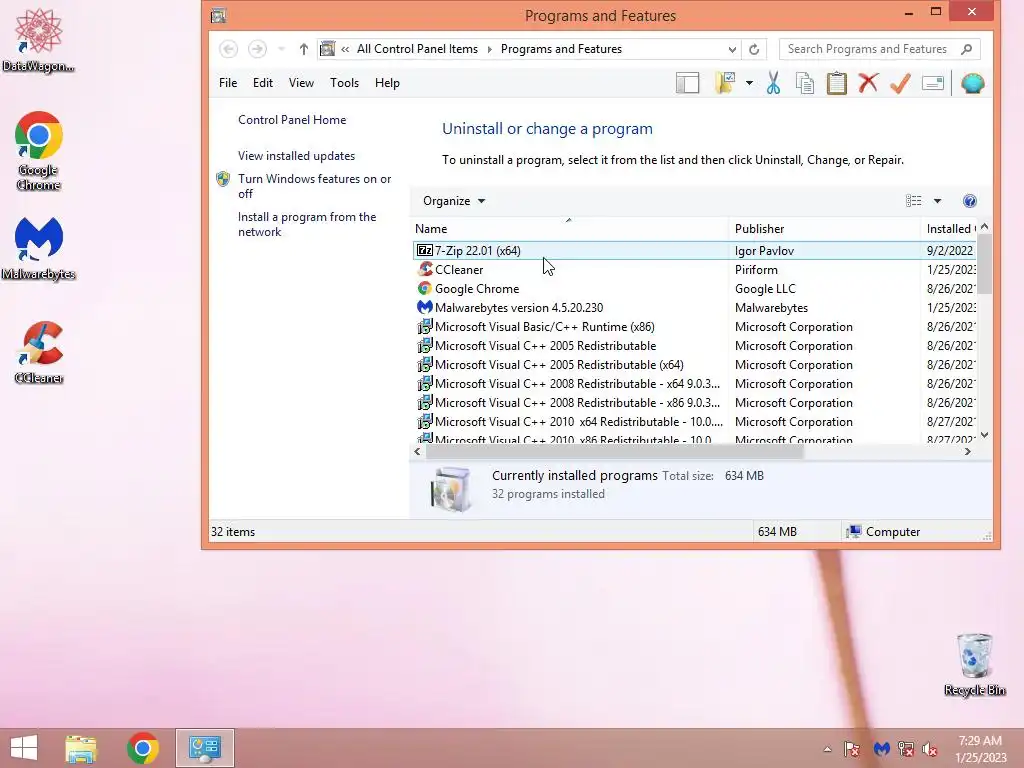
Task: Click the Cut scissors icon
Action: point(773,83)
